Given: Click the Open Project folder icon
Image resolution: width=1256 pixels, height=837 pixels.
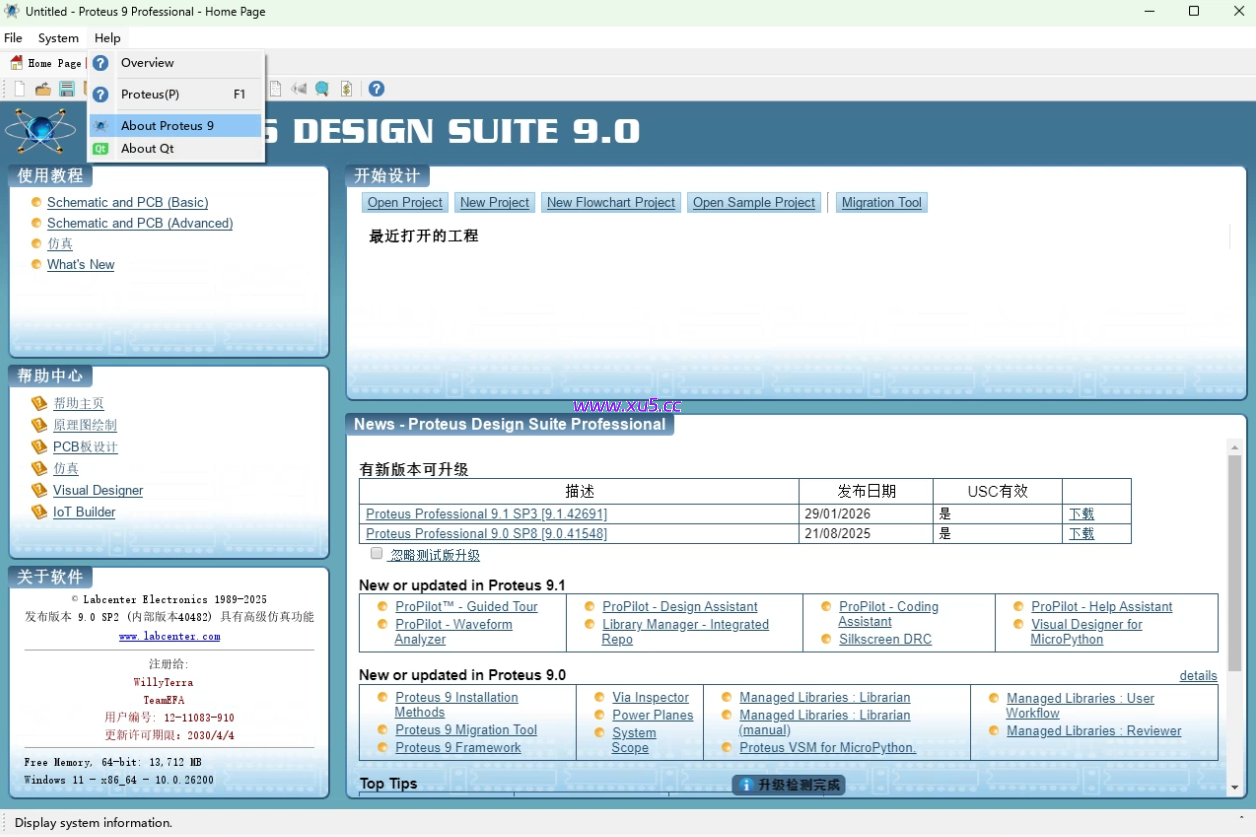Looking at the screenshot, I should [43, 89].
